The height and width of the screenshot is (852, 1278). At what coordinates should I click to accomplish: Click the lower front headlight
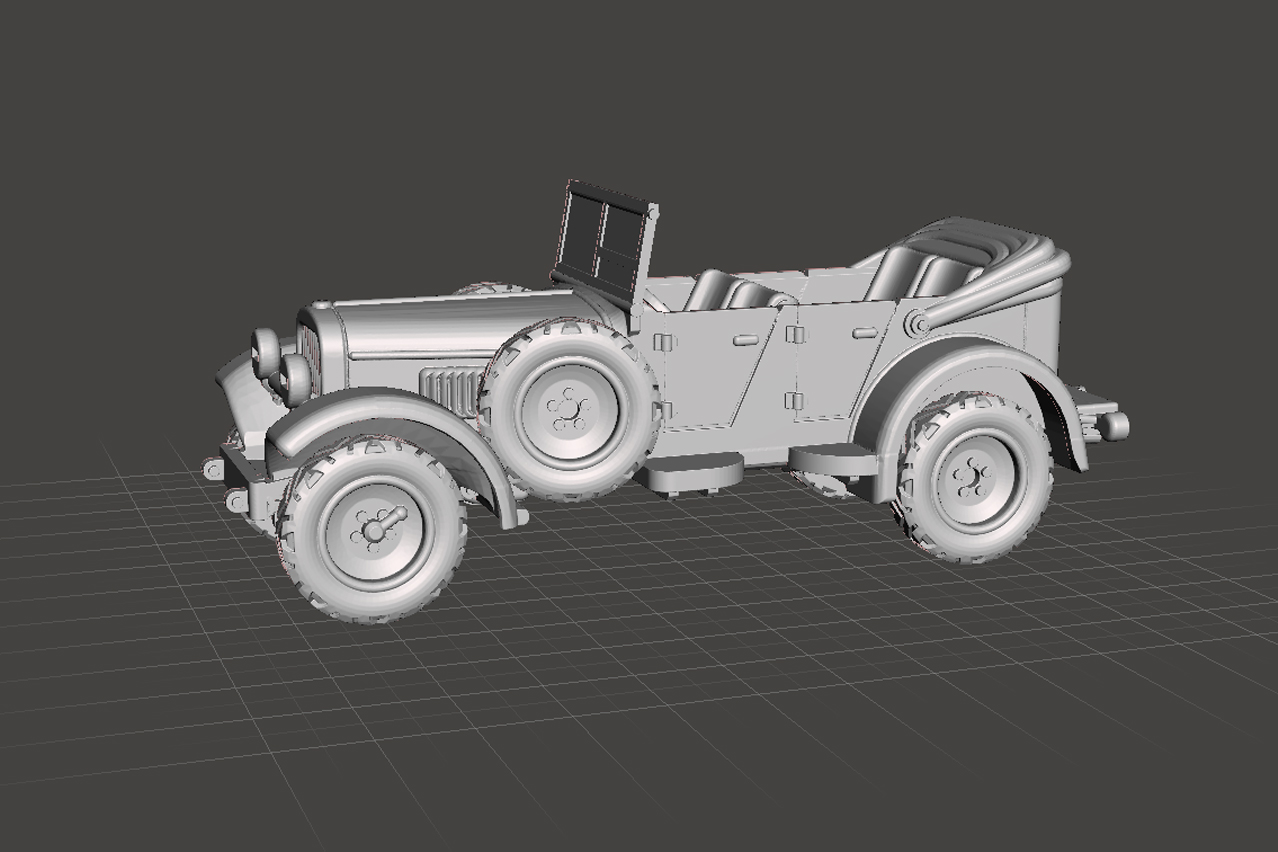coord(295,379)
